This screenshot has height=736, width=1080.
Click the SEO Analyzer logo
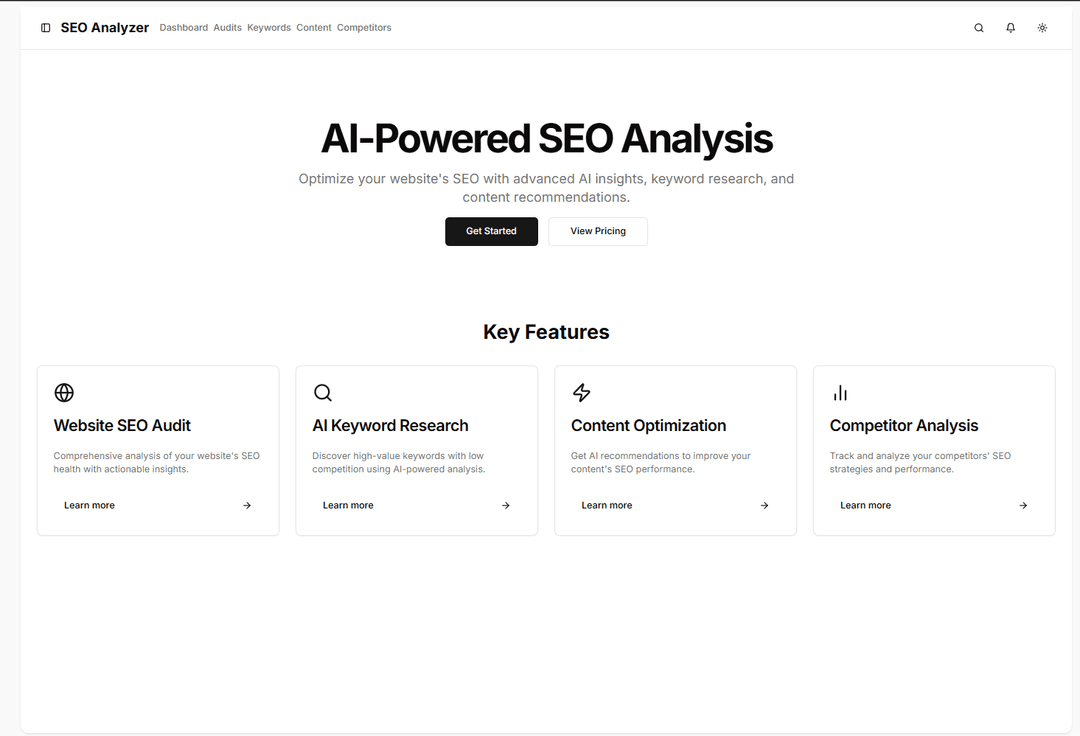[104, 27]
